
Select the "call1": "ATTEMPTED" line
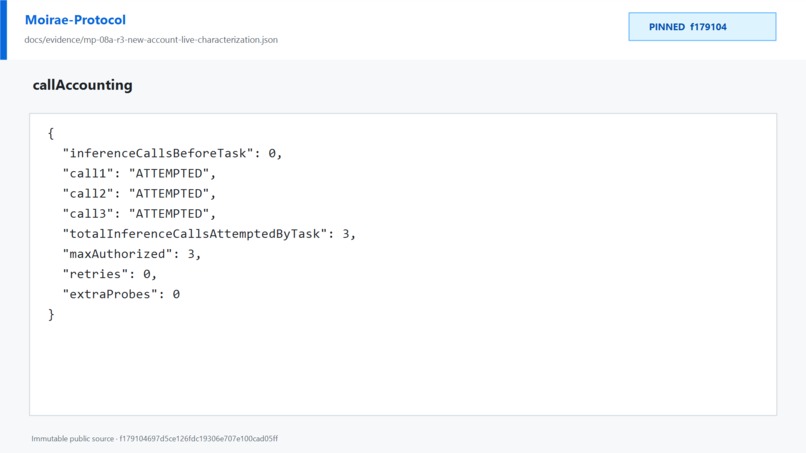coord(139,173)
